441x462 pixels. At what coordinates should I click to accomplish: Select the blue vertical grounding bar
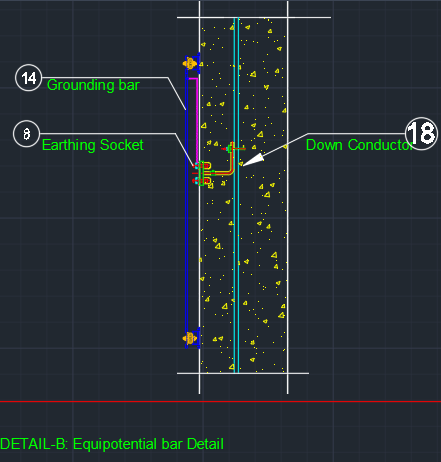pos(187,200)
